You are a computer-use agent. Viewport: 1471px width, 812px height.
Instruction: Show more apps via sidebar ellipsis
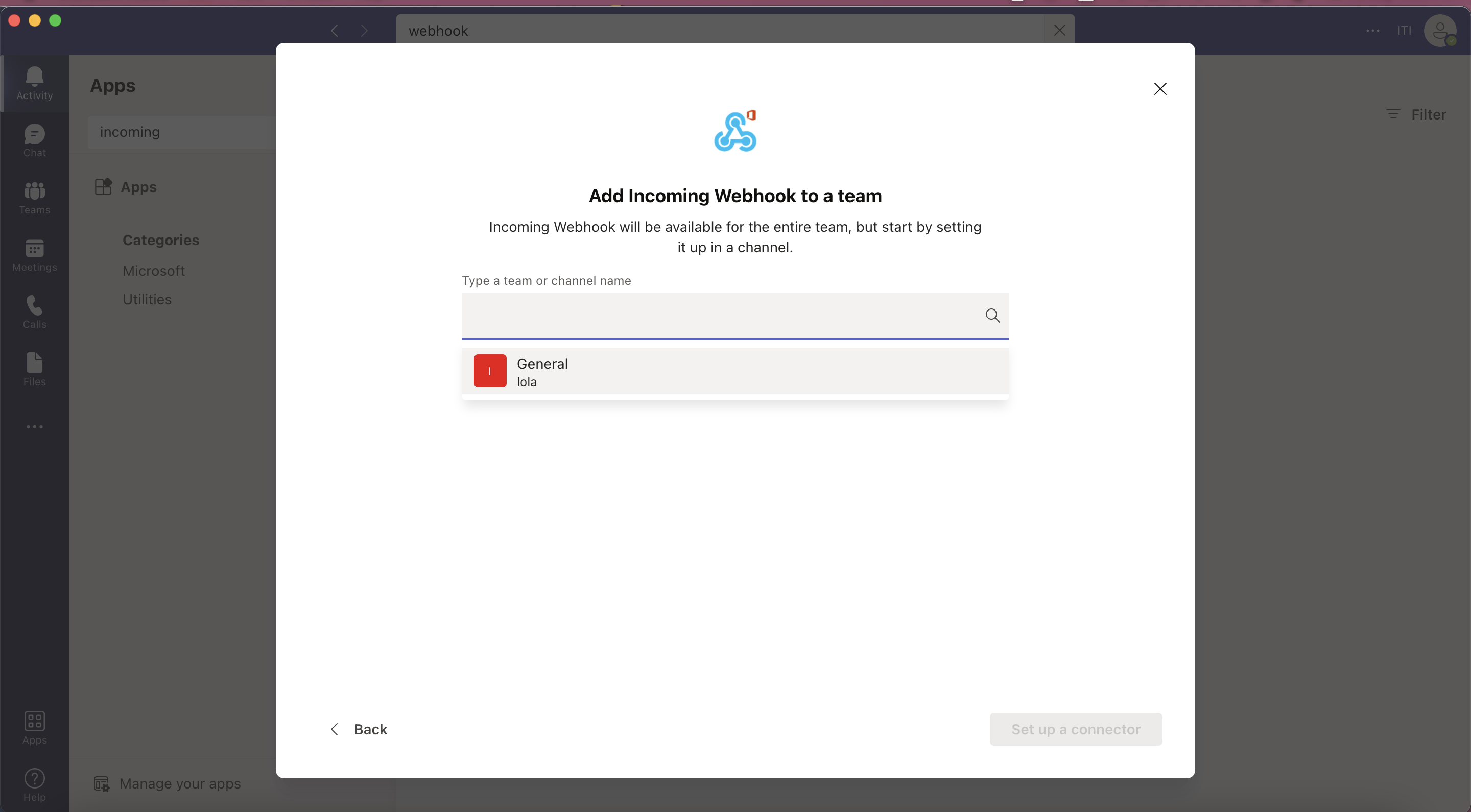(34, 426)
